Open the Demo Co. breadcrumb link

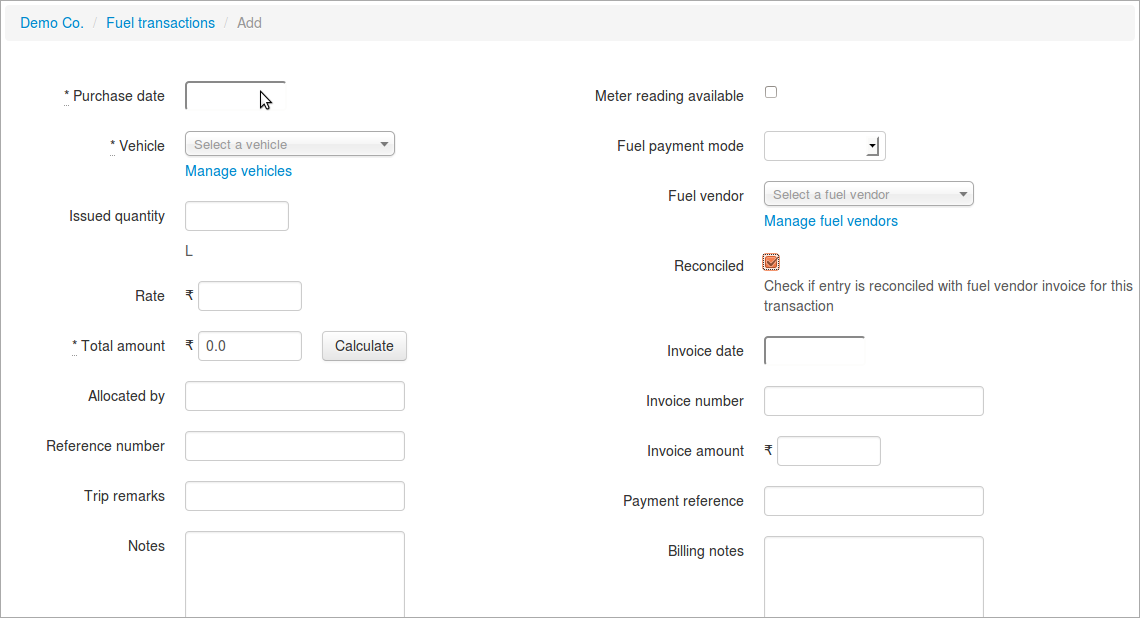coord(52,23)
